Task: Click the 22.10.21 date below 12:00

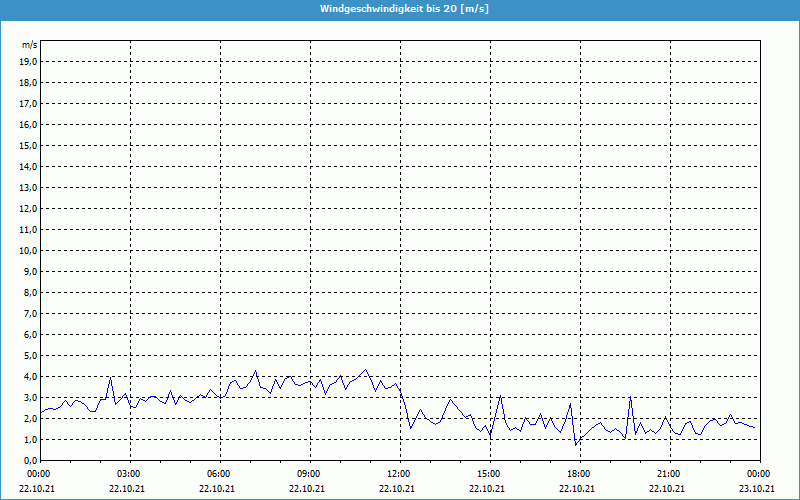Action: click(x=399, y=488)
